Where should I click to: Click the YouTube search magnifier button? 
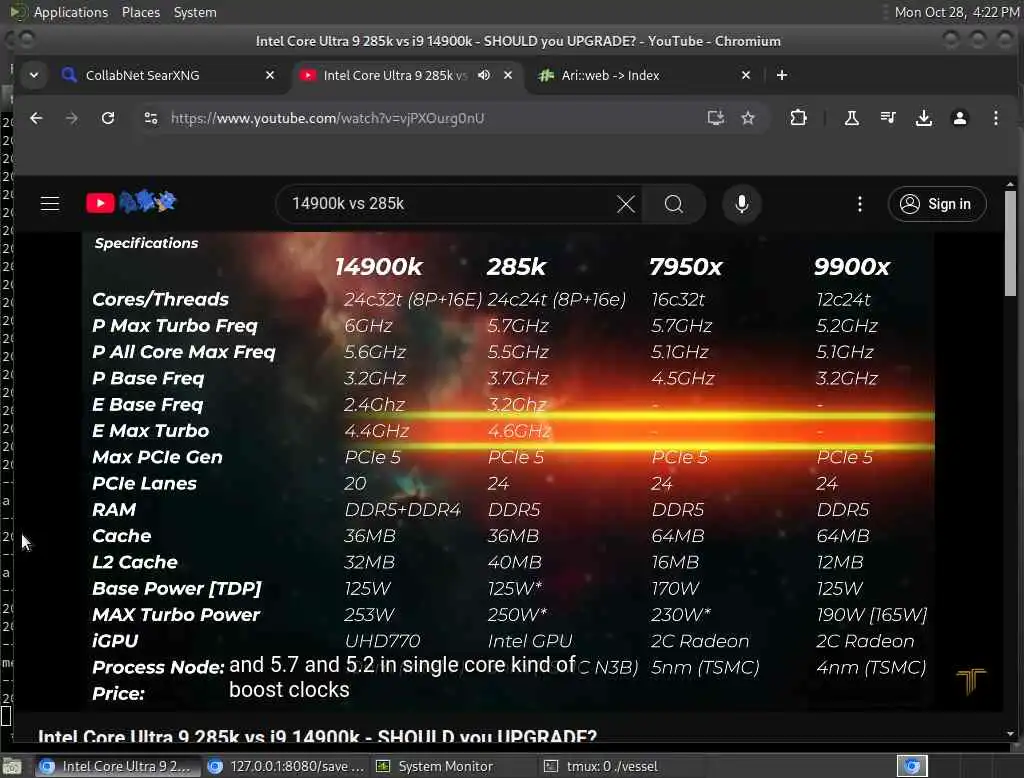point(674,204)
